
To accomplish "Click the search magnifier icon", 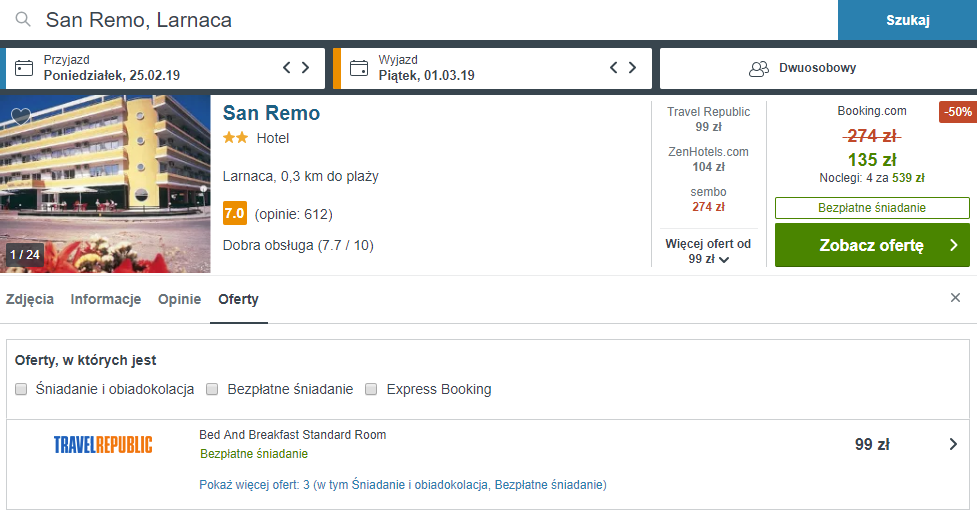I will [x=23, y=19].
